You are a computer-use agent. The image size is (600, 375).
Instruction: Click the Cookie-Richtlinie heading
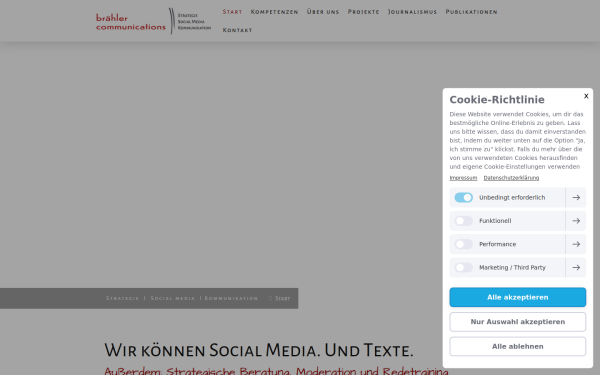click(x=497, y=99)
